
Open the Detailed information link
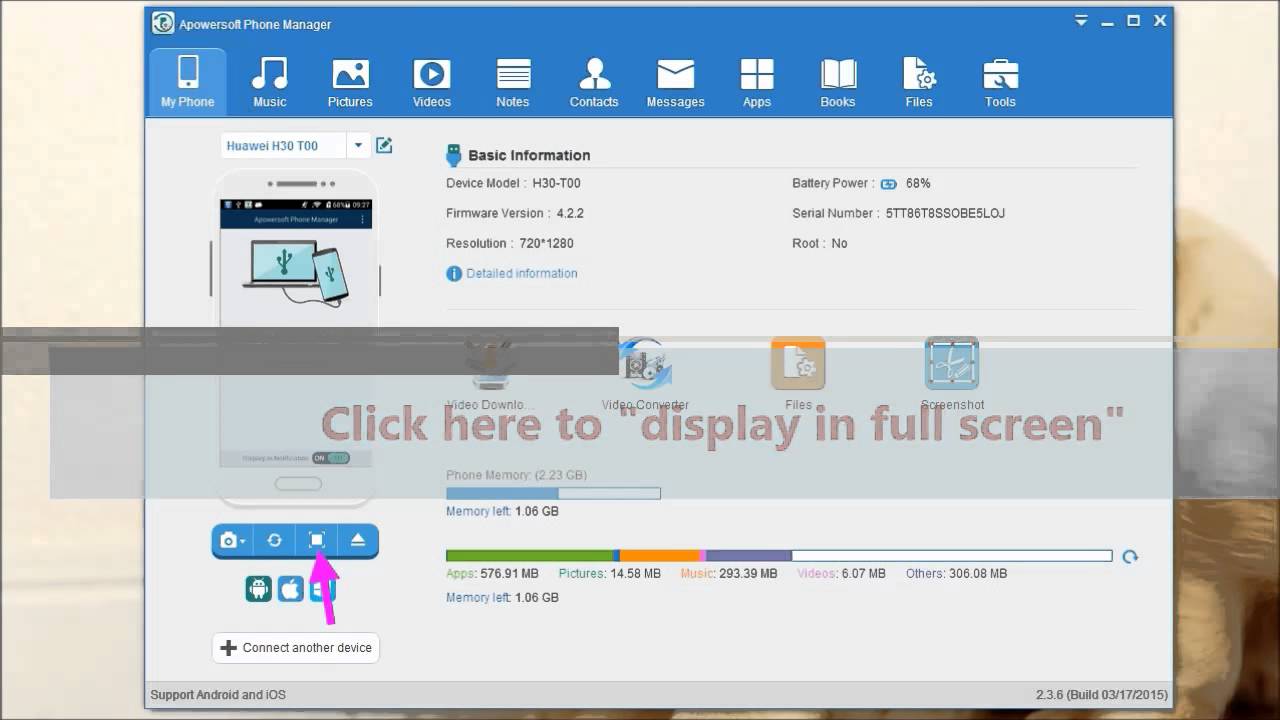point(521,273)
